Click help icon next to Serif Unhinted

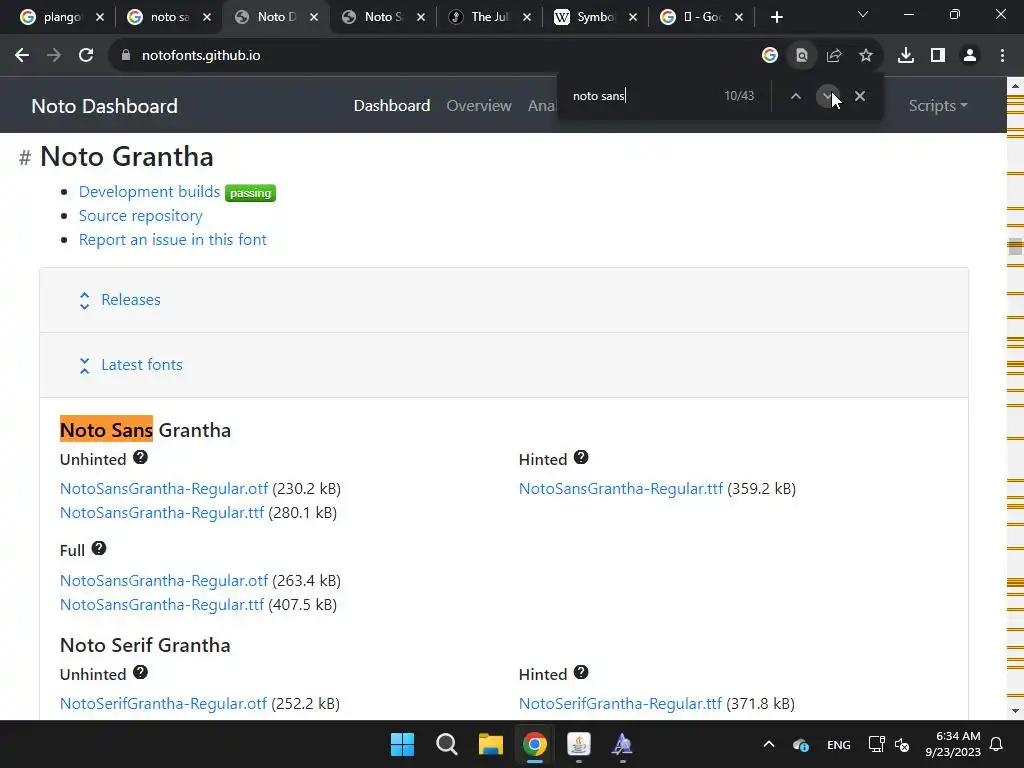point(140,672)
